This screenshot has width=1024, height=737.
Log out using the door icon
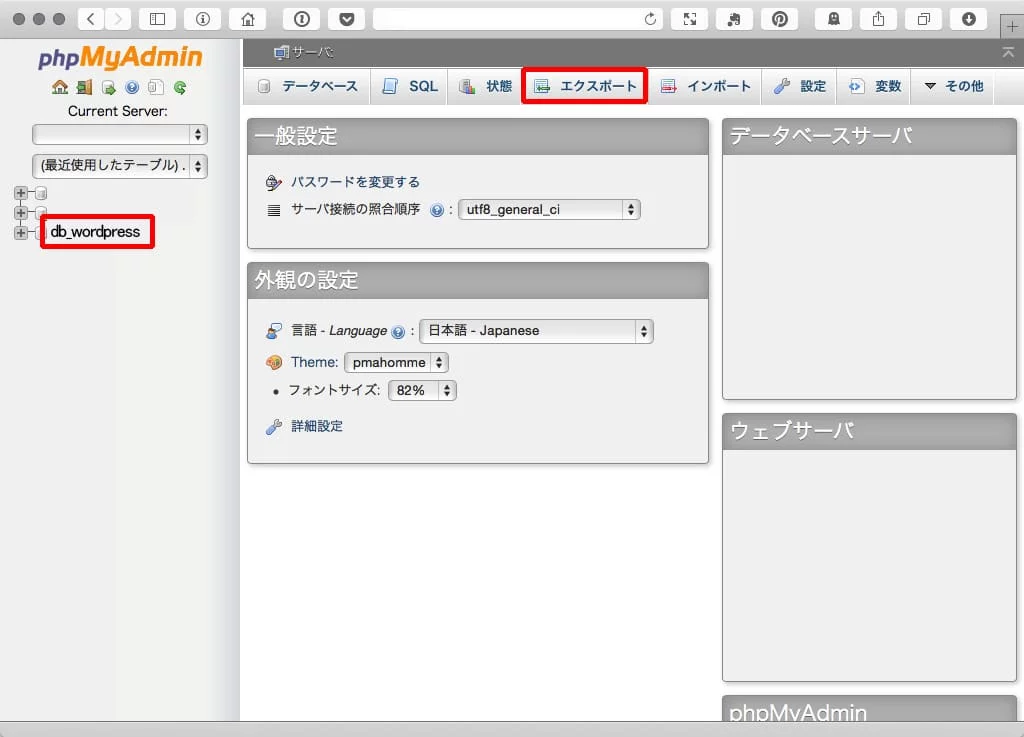click(84, 87)
